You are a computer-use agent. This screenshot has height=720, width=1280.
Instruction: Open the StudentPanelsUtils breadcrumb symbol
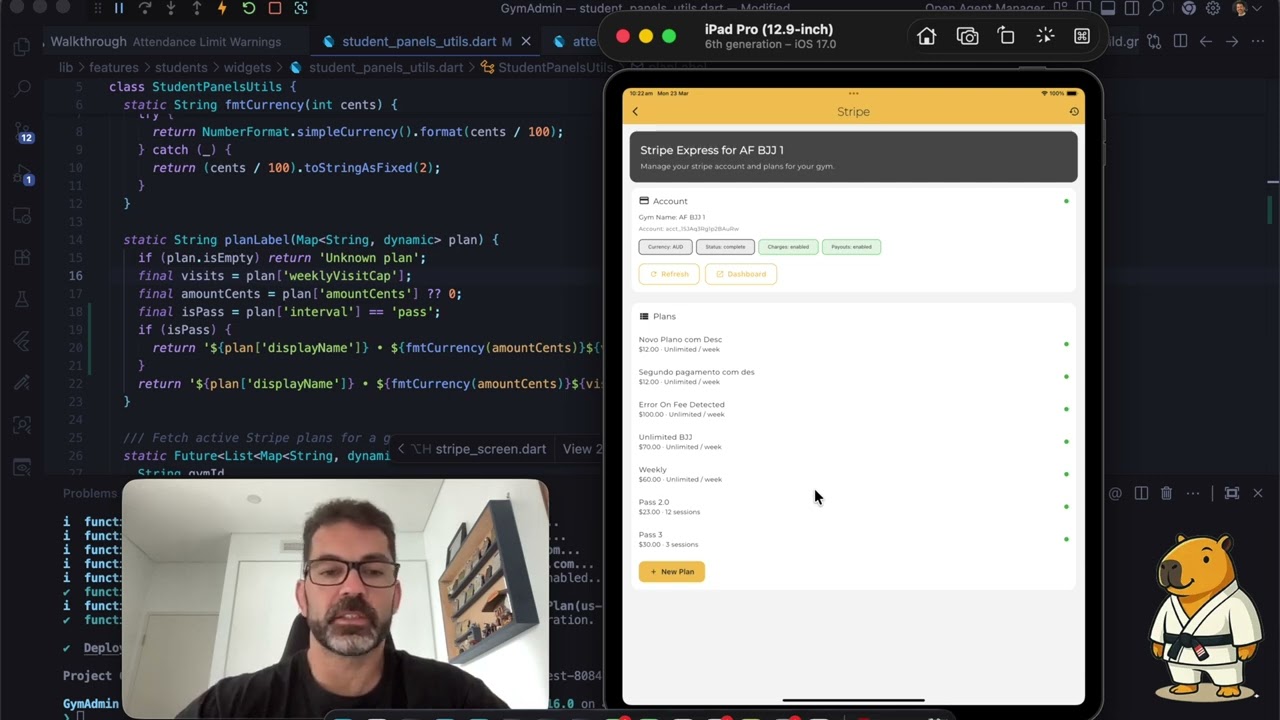point(547,68)
